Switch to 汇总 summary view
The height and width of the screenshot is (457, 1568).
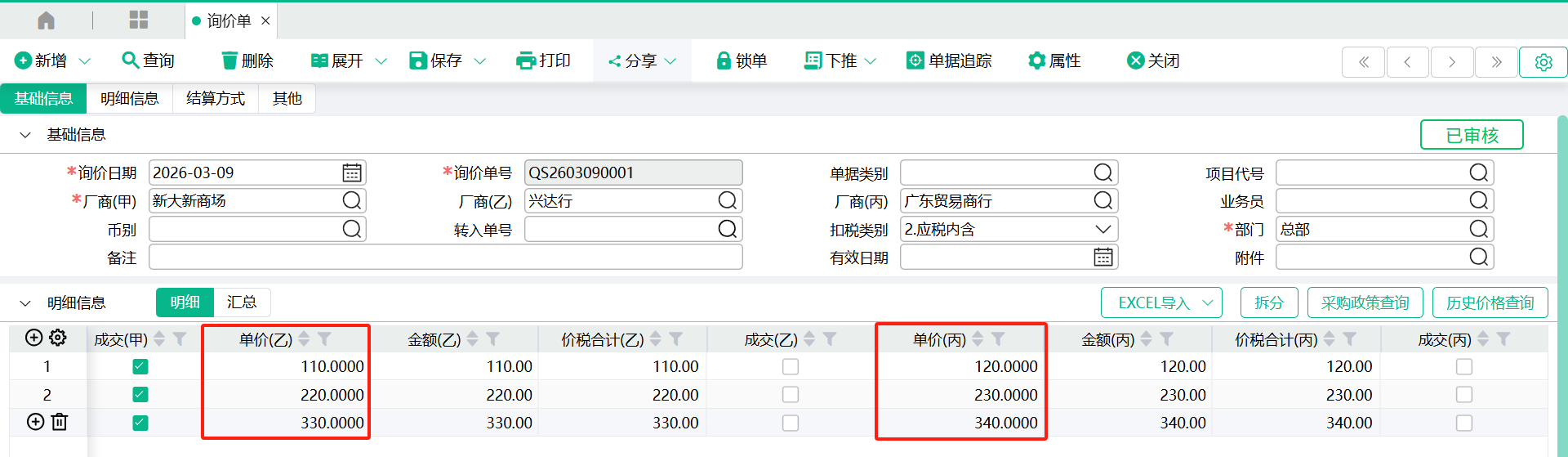tap(242, 302)
